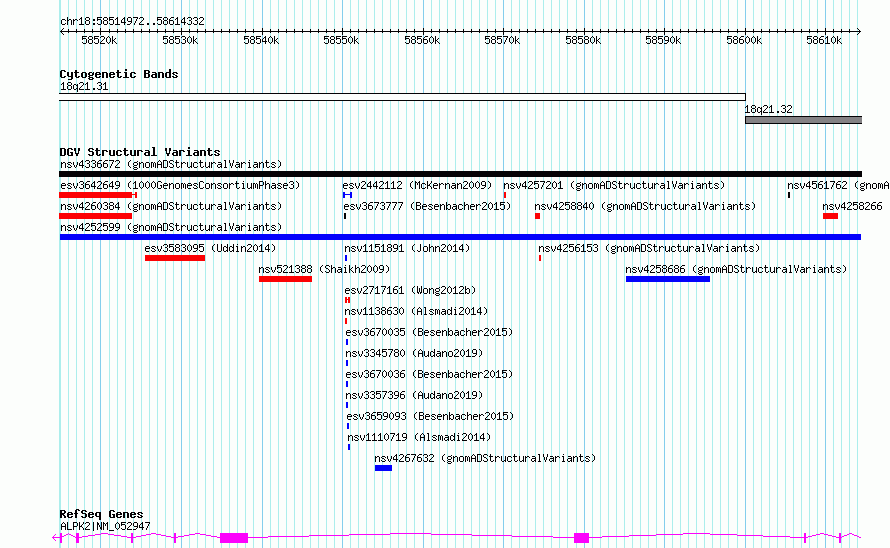The width and height of the screenshot is (890, 548).
Task: Open esv3642649 1000GenomesConsortiumPhase3 variant label
Action: click(180, 186)
